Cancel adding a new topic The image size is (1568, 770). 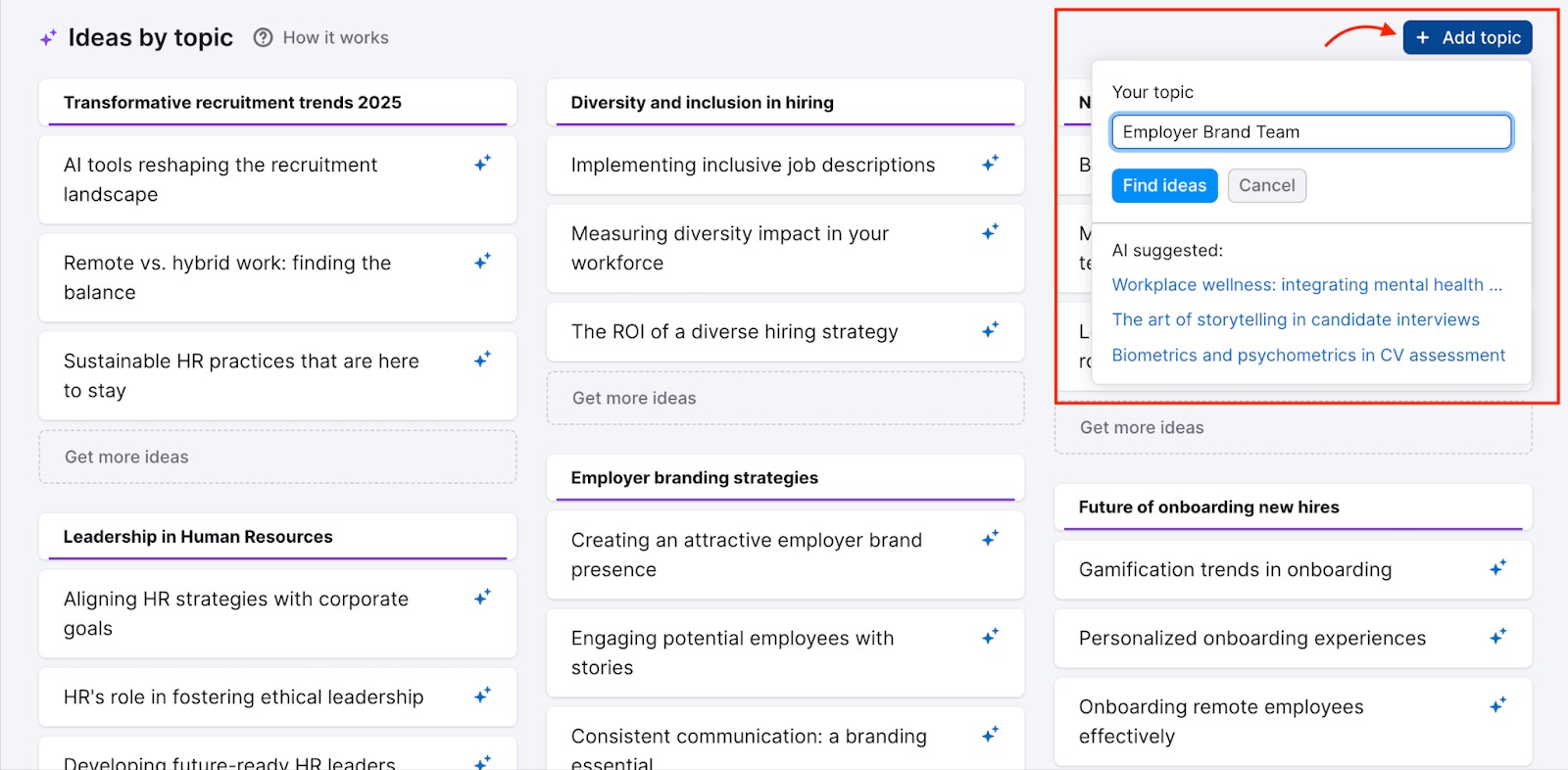click(x=1266, y=186)
